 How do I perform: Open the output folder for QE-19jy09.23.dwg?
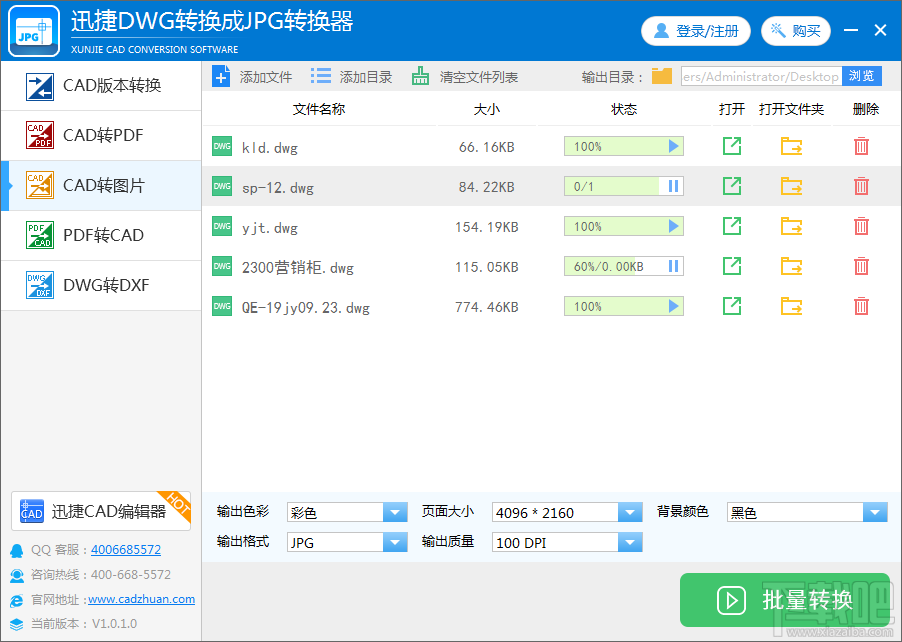[x=792, y=306]
